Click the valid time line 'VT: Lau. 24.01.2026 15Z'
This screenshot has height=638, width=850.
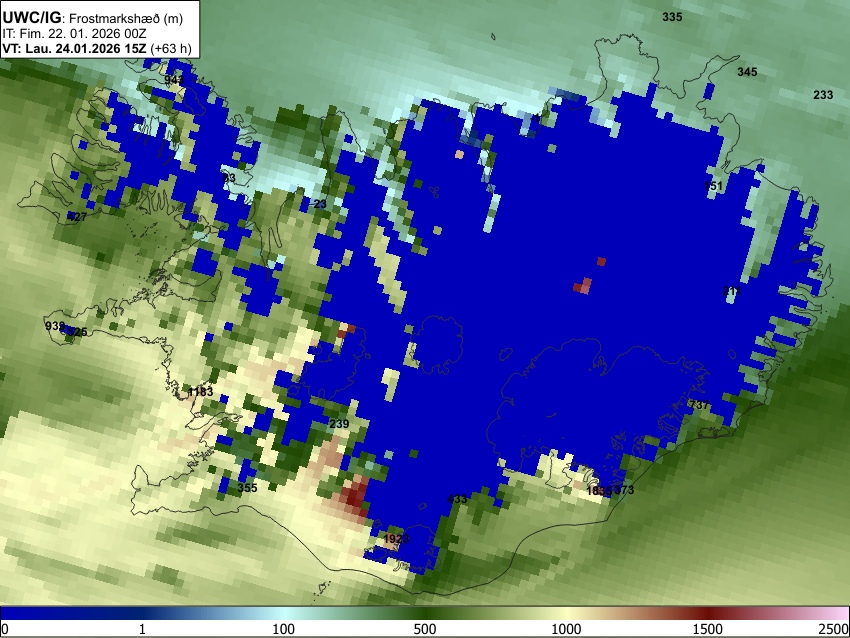click(x=74, y=49)
